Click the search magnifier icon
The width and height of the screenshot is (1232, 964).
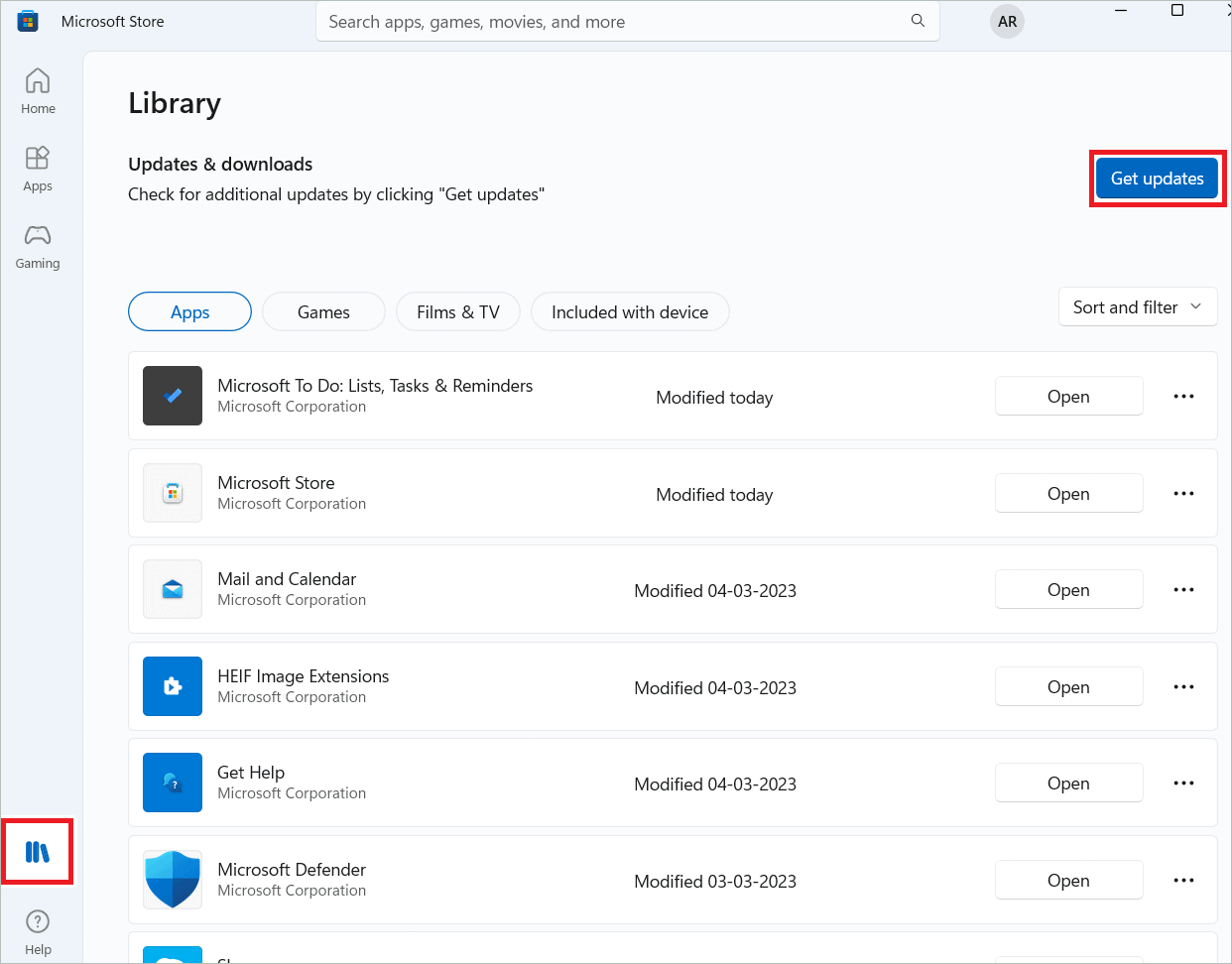[918, 21]
